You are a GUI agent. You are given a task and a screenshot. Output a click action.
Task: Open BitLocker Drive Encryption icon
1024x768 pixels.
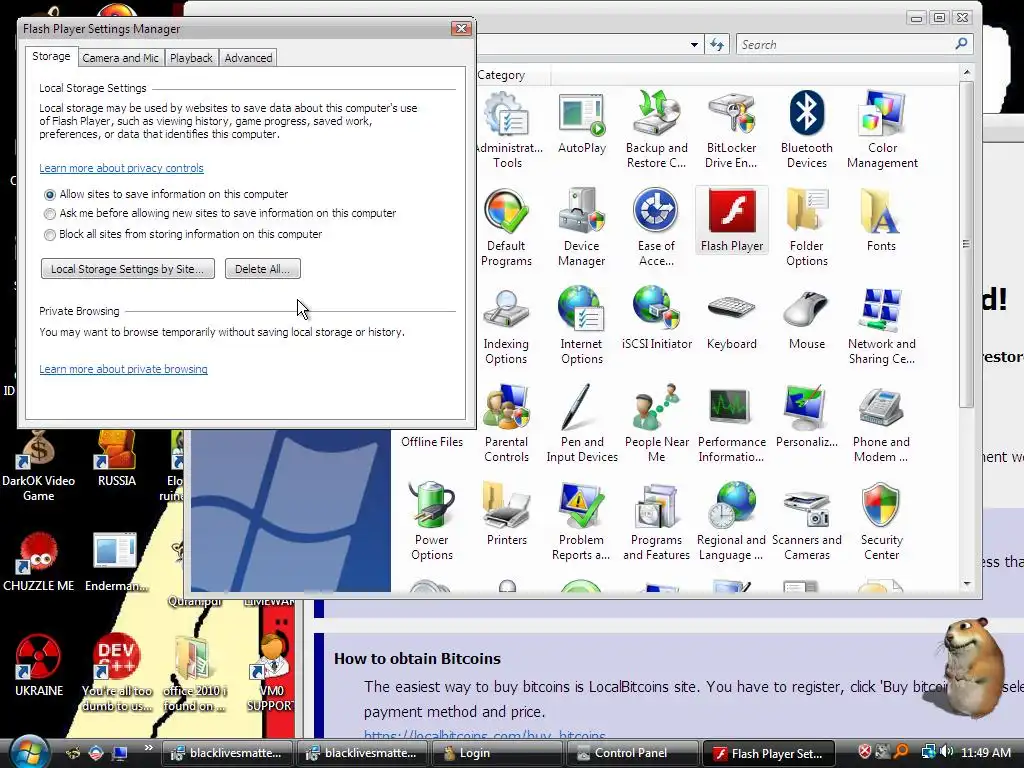(731, 129)
